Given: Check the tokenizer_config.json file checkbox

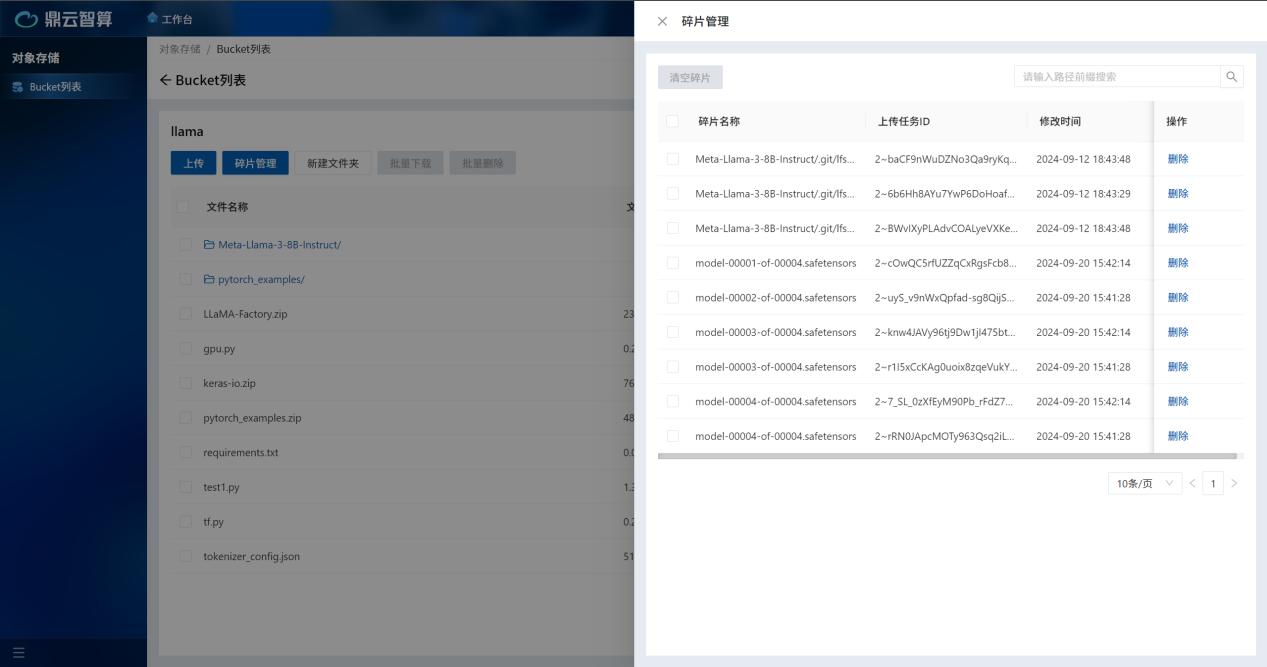Looking at the screenshot, I should (186, 557).
